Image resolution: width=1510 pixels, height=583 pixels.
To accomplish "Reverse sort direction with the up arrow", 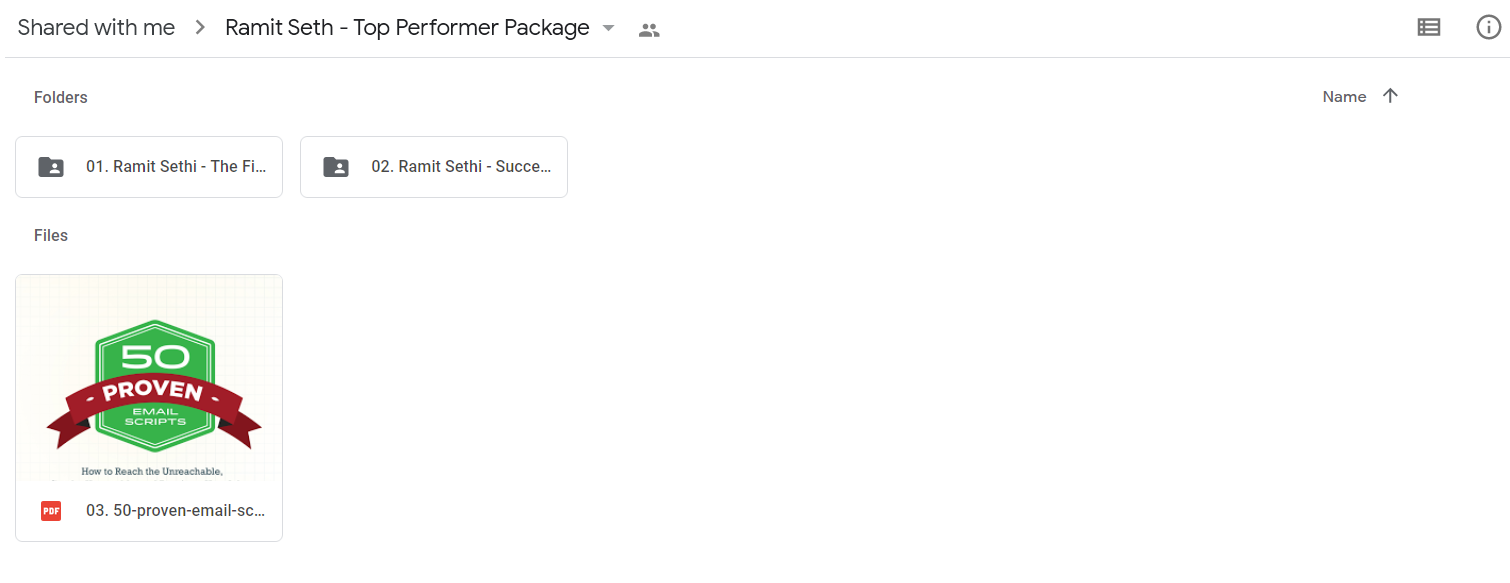I will pos(1390,96).
